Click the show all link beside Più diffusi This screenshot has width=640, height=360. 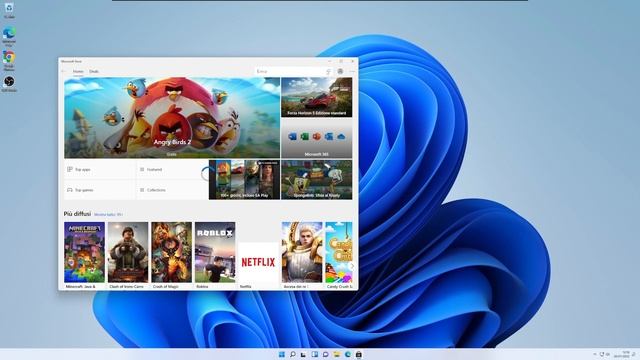(x=108, y=214)
